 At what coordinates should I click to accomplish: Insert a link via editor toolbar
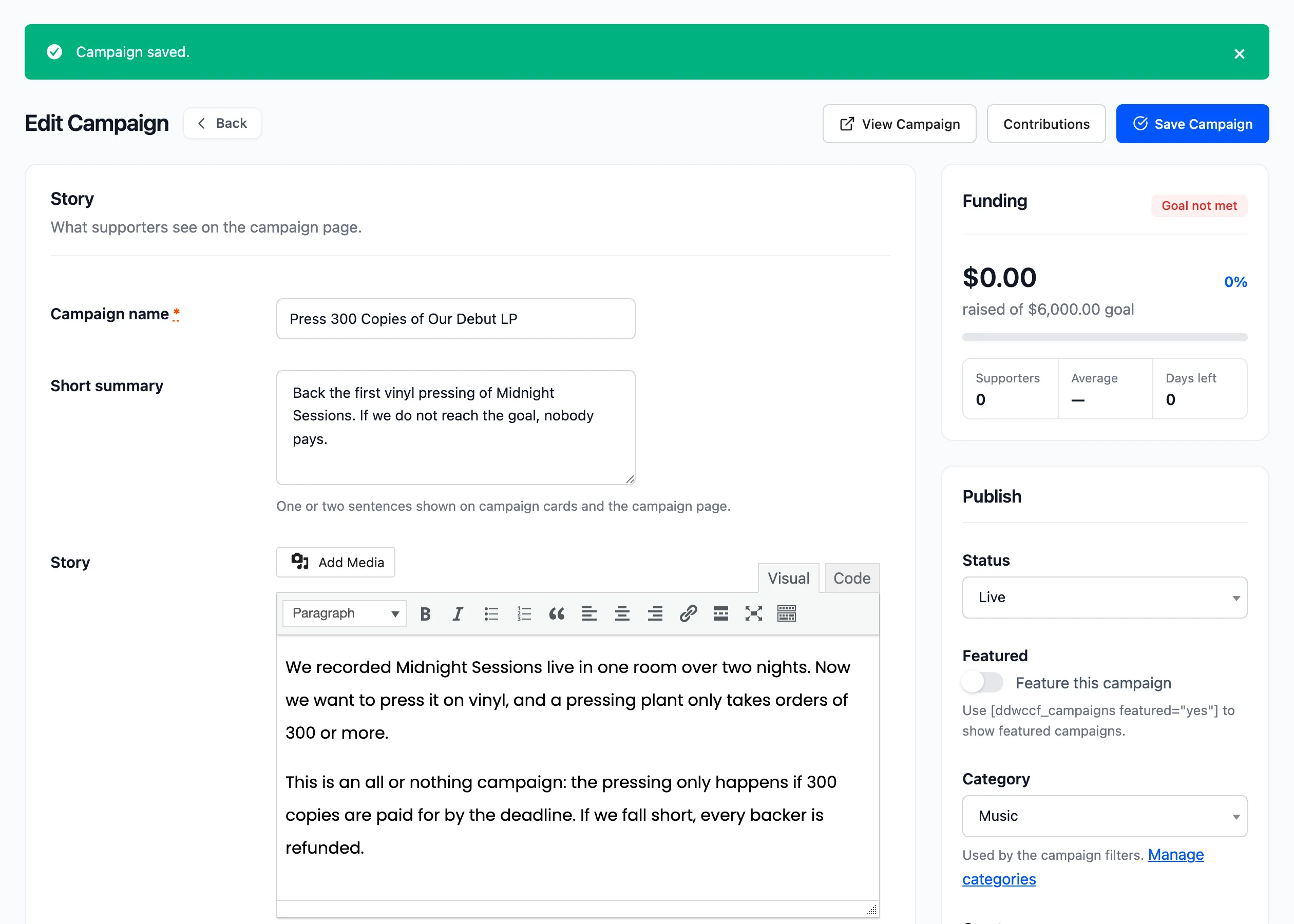[688, 613]
